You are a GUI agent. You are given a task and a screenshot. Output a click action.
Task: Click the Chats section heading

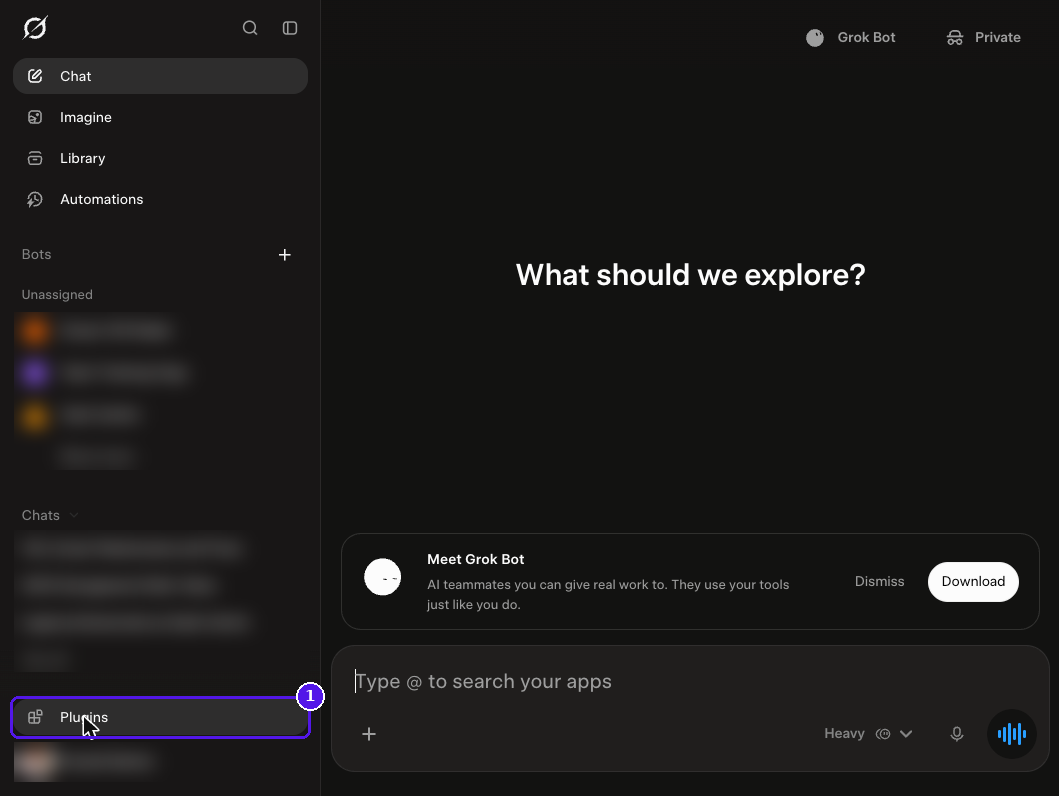click(x=41, y=515)
